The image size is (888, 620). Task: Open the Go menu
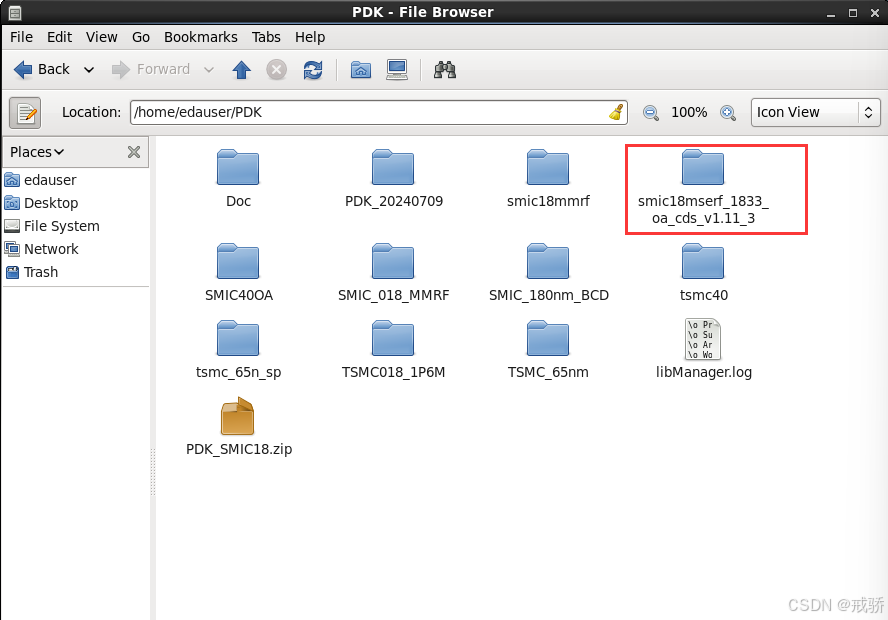[140, 37]
